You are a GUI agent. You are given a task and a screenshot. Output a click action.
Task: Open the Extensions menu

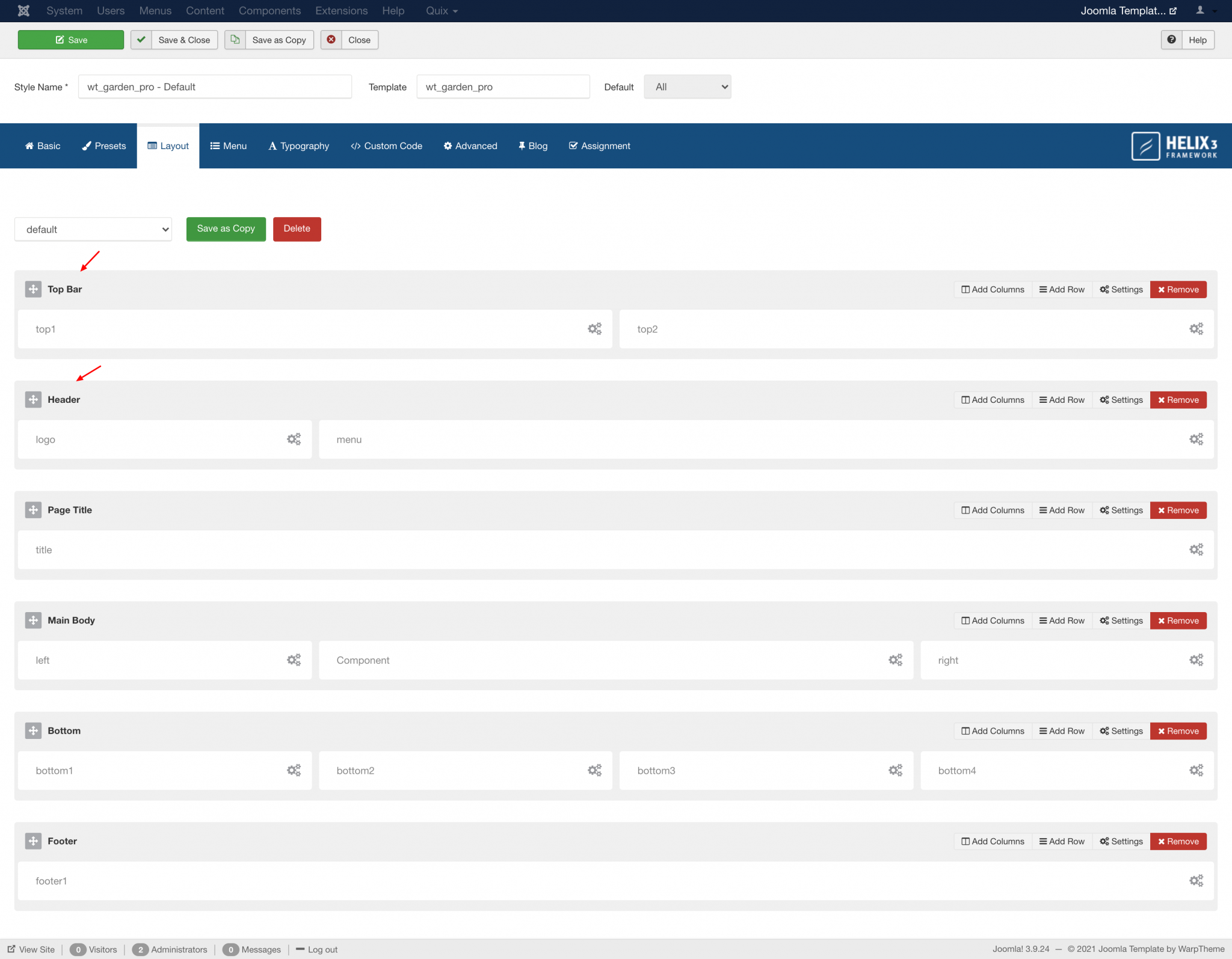click(x=341, y=11)
